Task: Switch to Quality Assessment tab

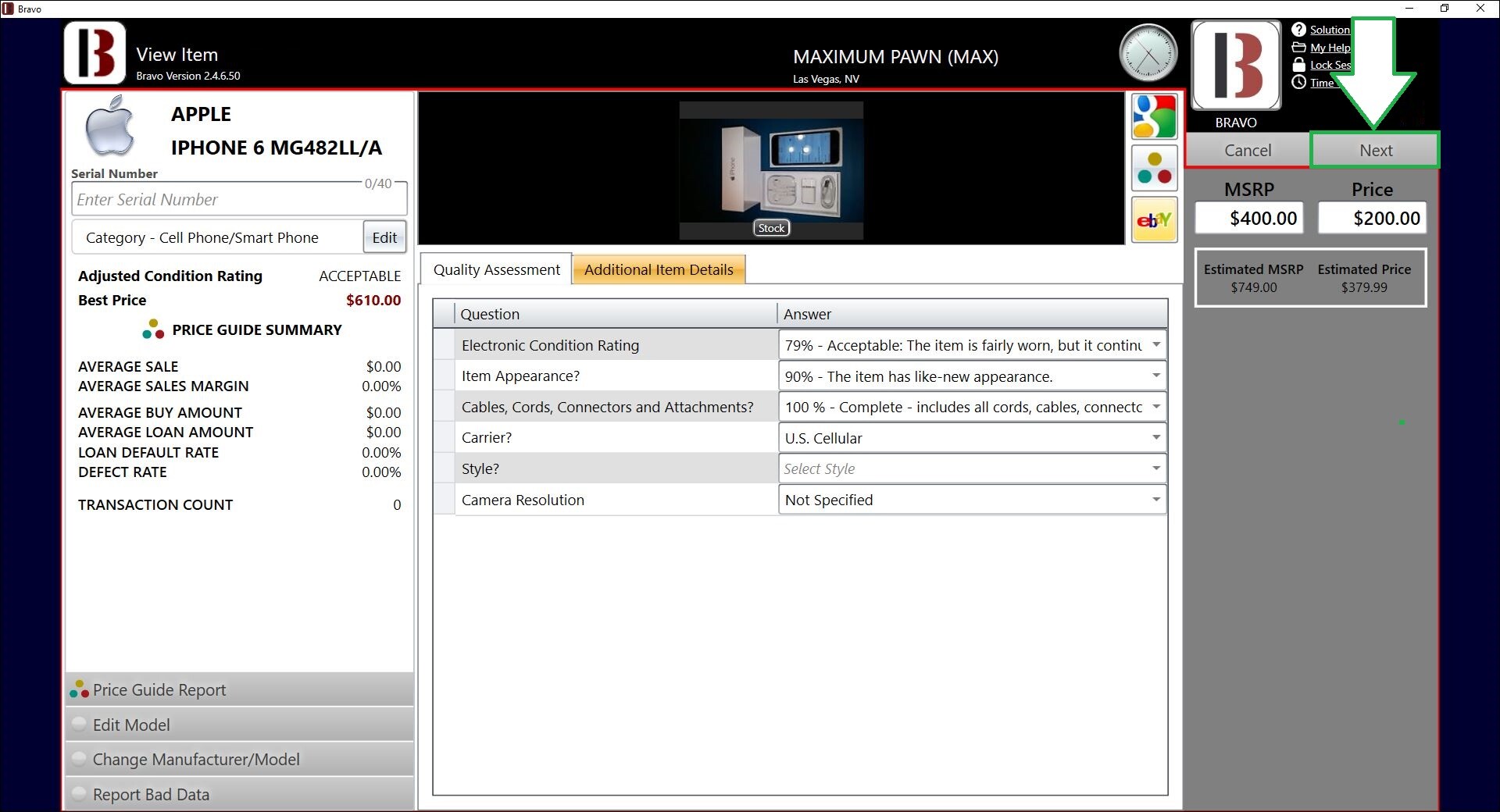Action: (496, 269)
